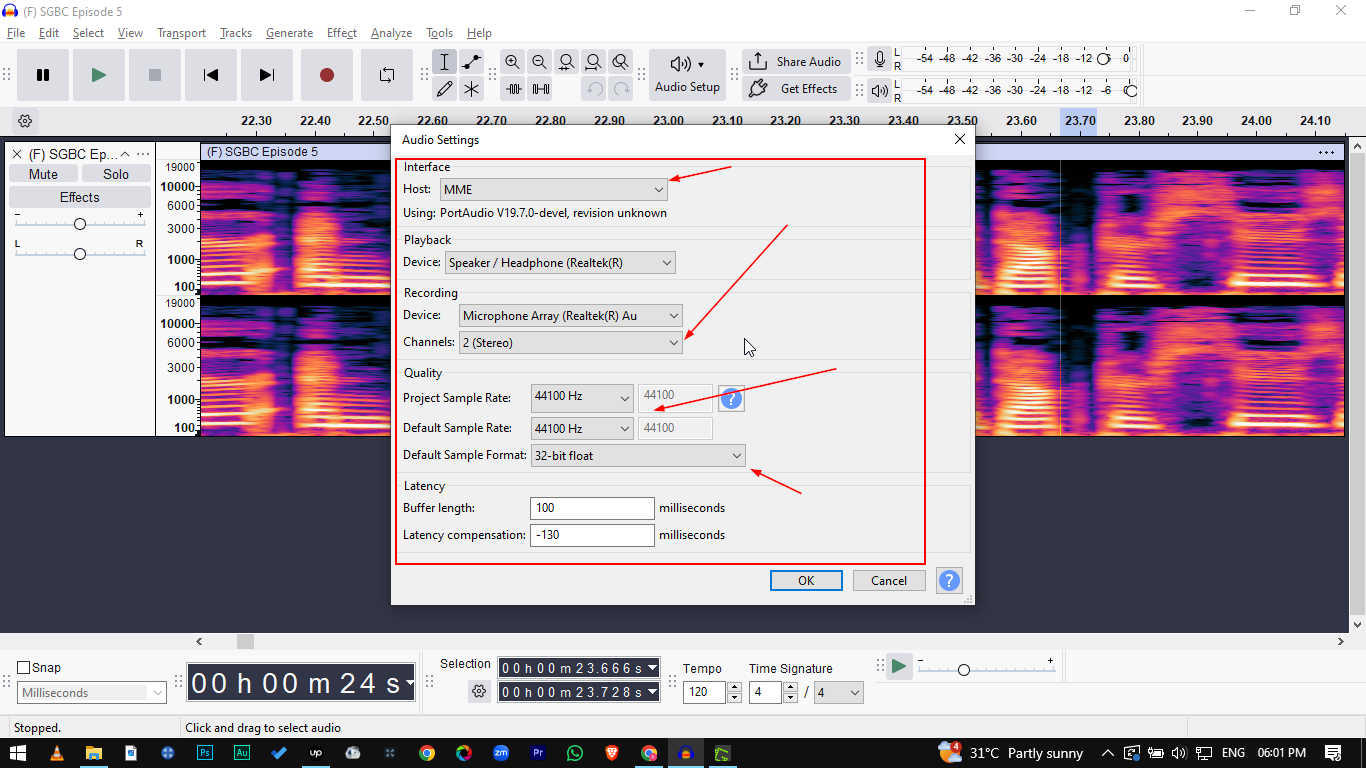Cancel the Audio Settings dialog
Viewport: 1366px width, 768px height.
[x=888, y=581]
